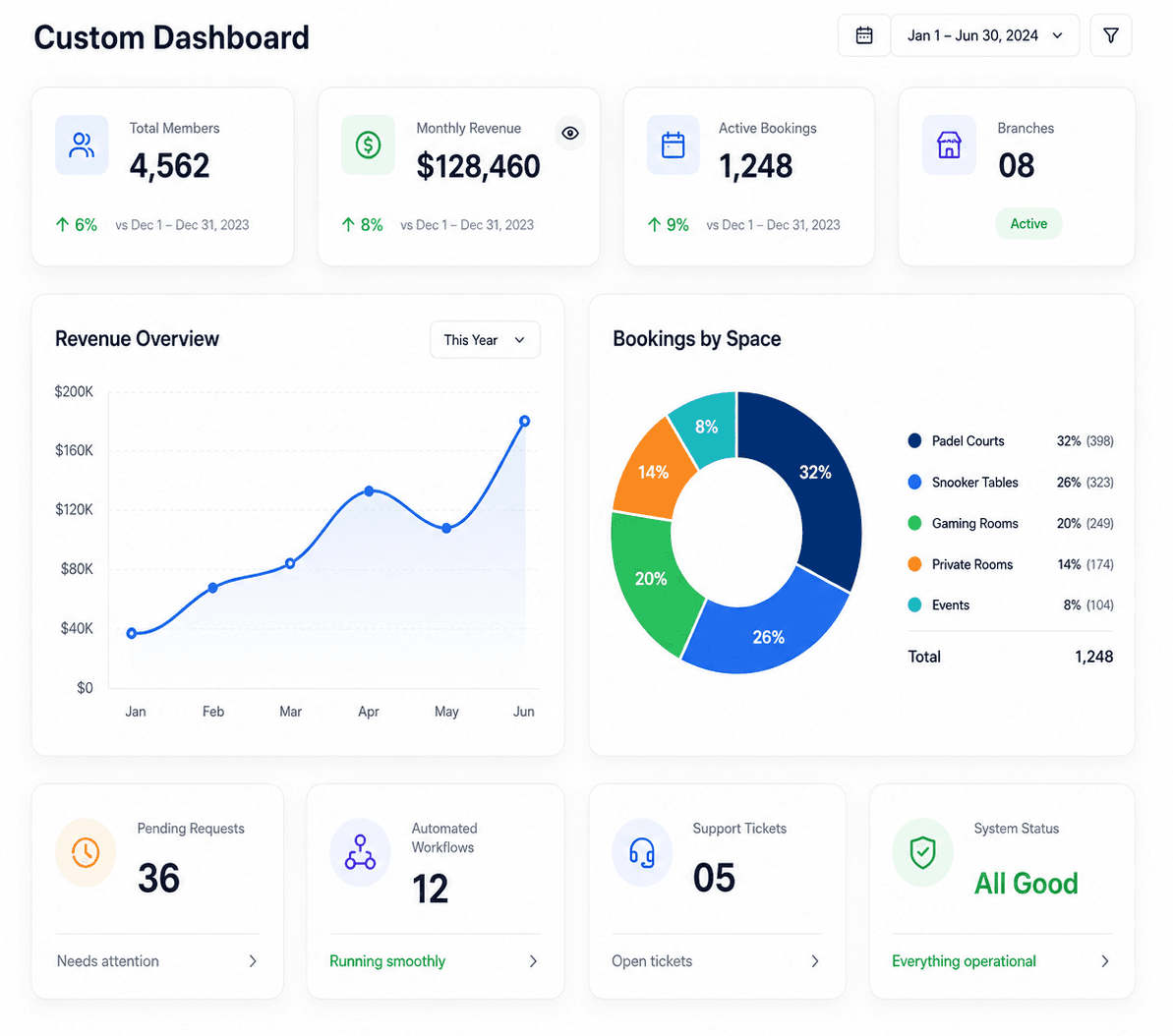Expand Everything operational chevron

point(1105,961)
